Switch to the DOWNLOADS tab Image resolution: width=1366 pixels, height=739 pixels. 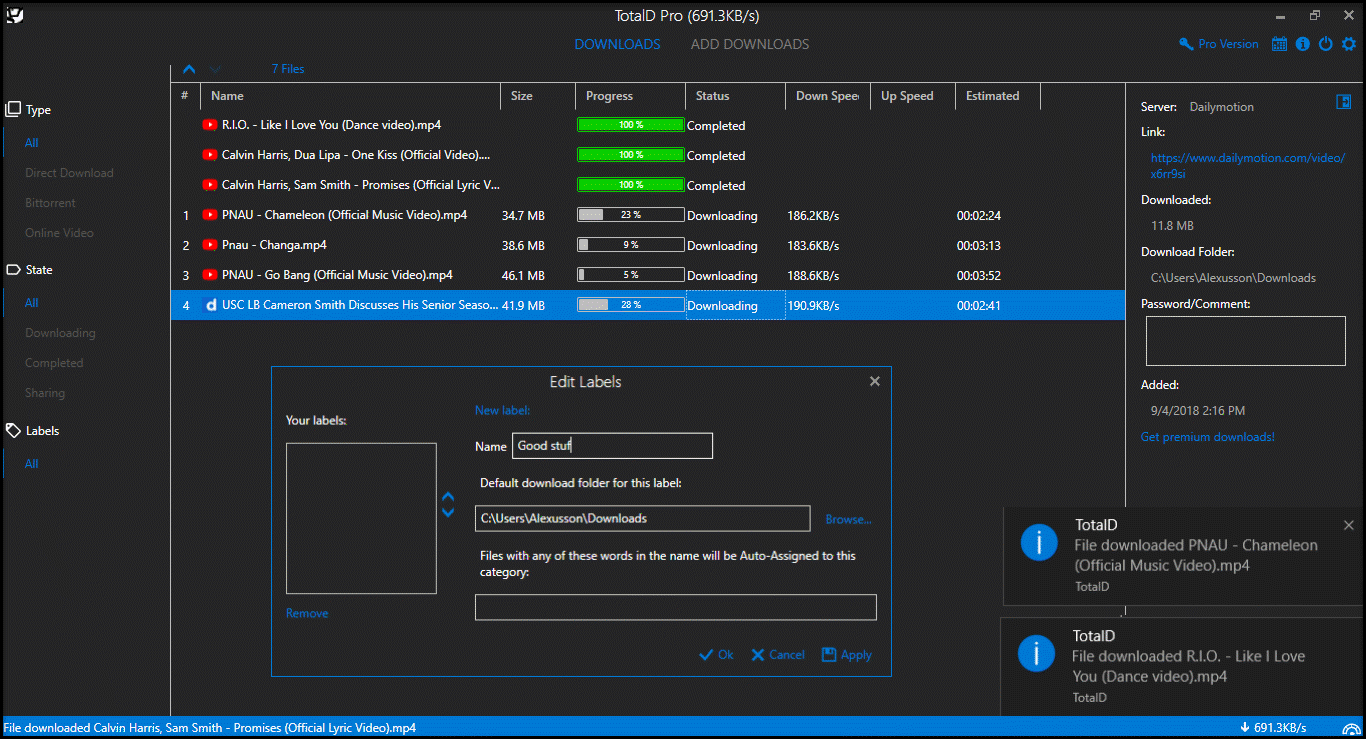click(617, 44)
